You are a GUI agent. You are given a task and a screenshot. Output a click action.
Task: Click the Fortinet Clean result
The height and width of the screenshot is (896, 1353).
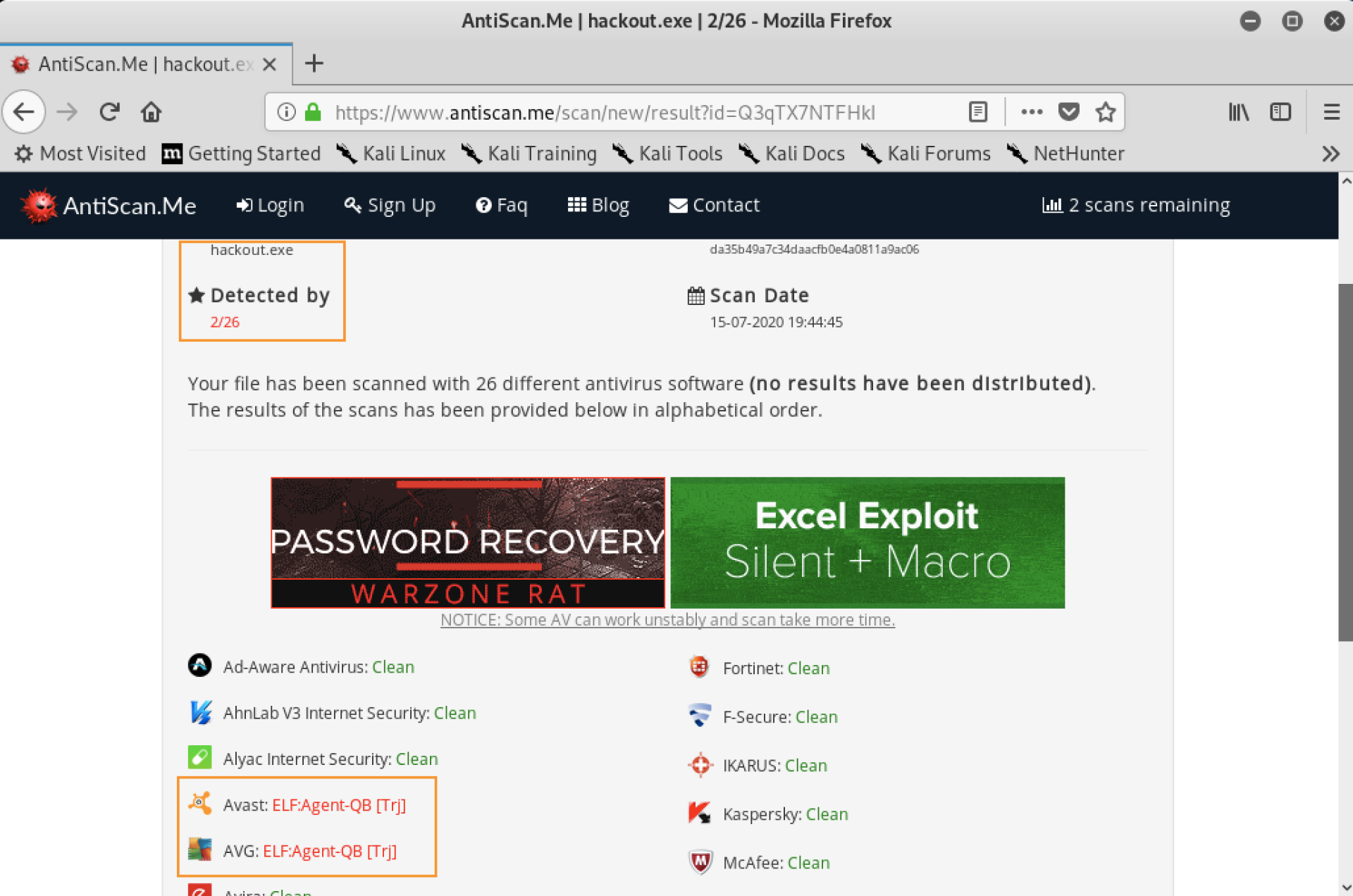[808, 668]
